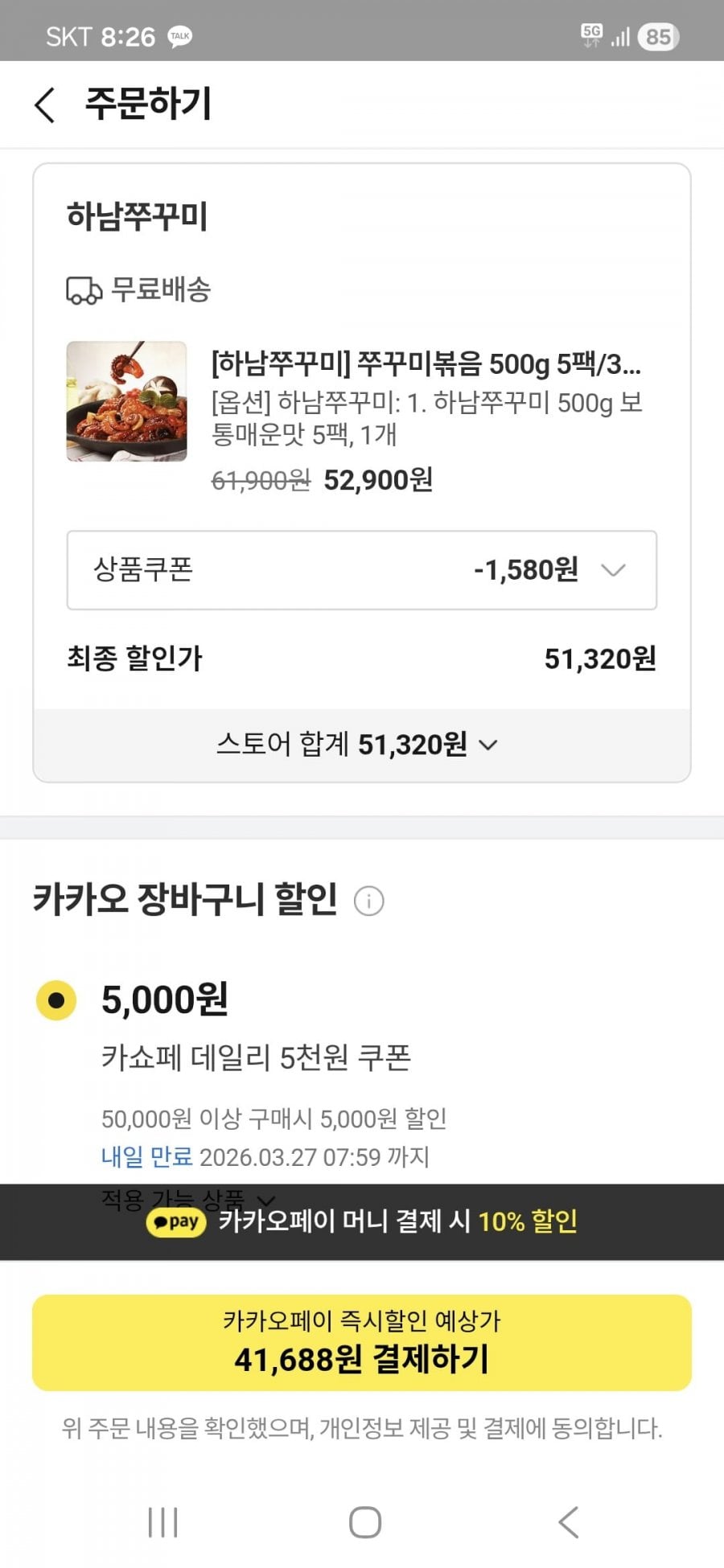Tap the KakaoPay pay badge icon
The image size is (724, 1568).
[176, 1222]
